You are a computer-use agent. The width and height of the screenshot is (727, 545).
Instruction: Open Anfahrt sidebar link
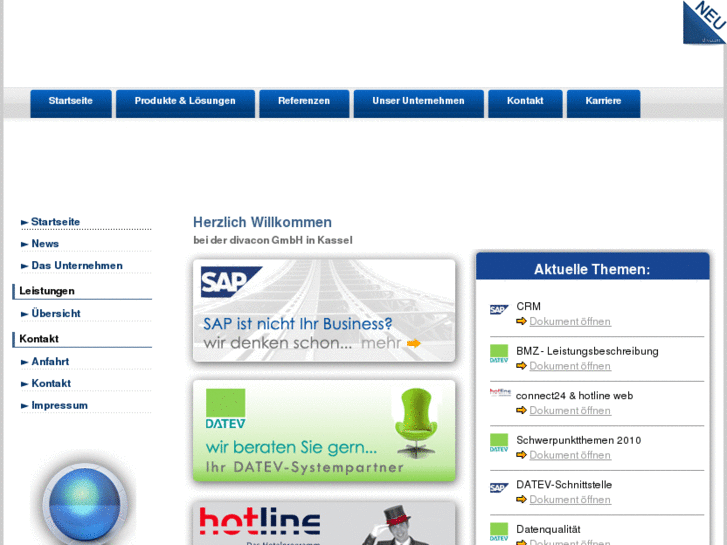[50, 361]
